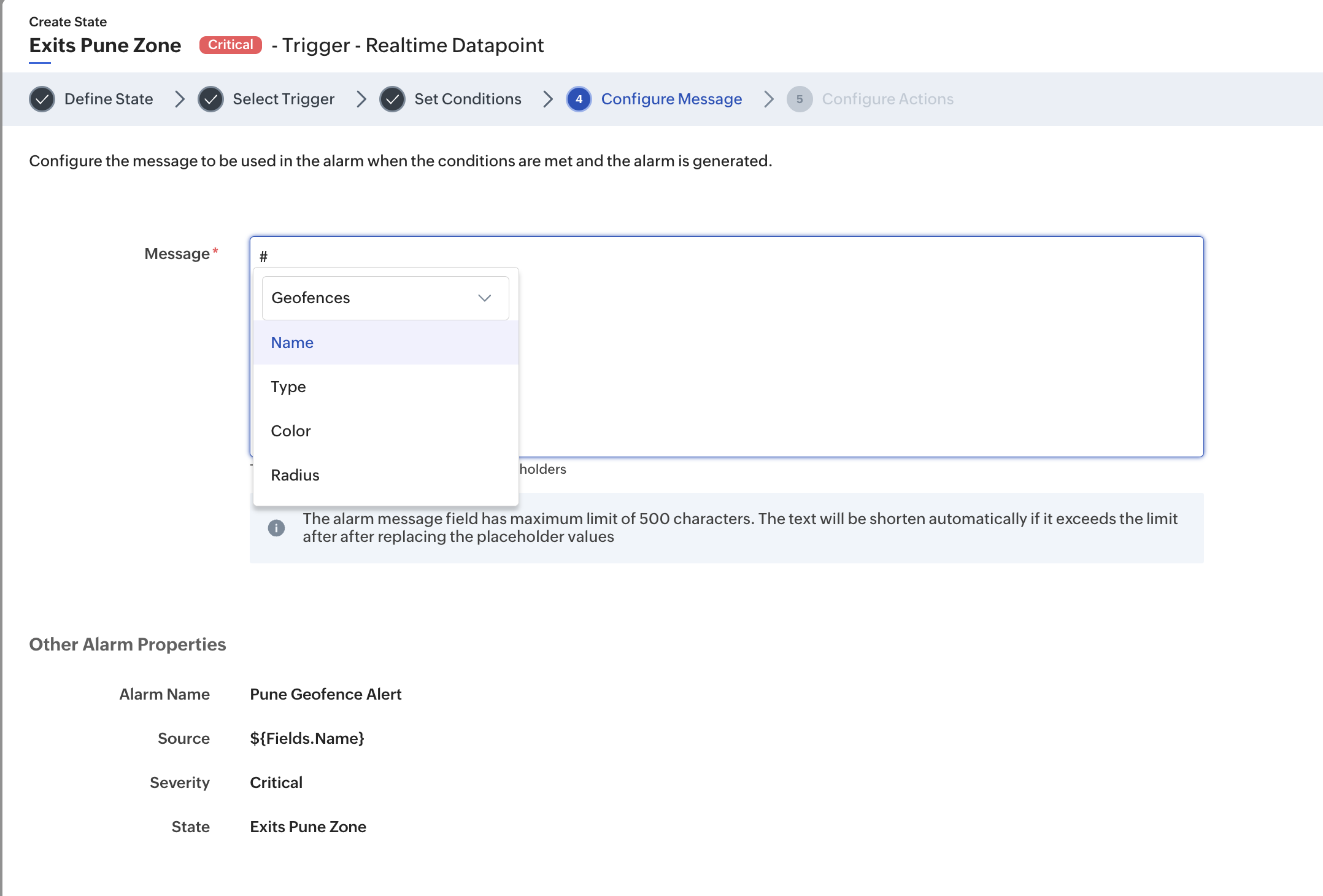The width and height of the screenshot is (1323, 896).
Task: Click the Define State checkmark icon
Action: tap(42, 99)
